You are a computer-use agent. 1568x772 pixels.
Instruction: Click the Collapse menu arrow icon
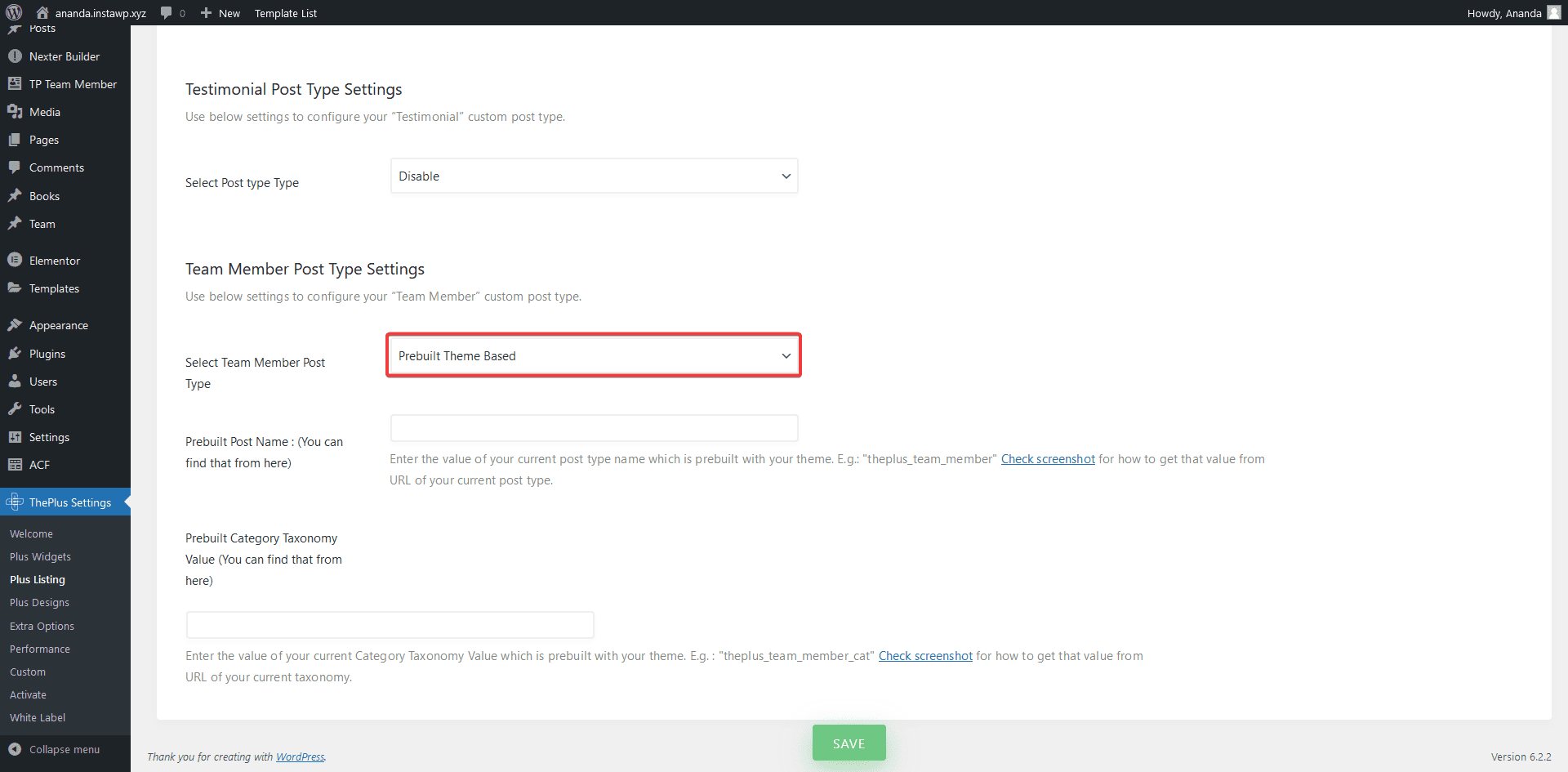(x=15, y=748)
